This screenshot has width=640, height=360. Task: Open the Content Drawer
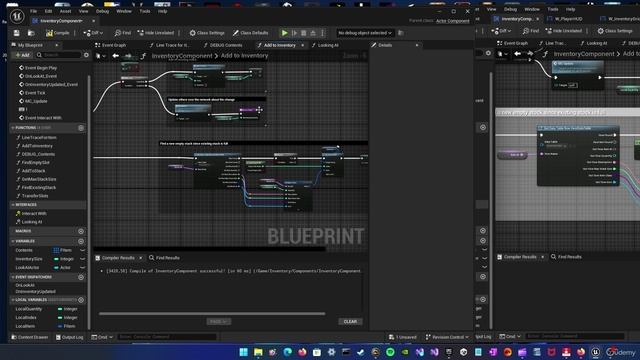coord(30,337)
